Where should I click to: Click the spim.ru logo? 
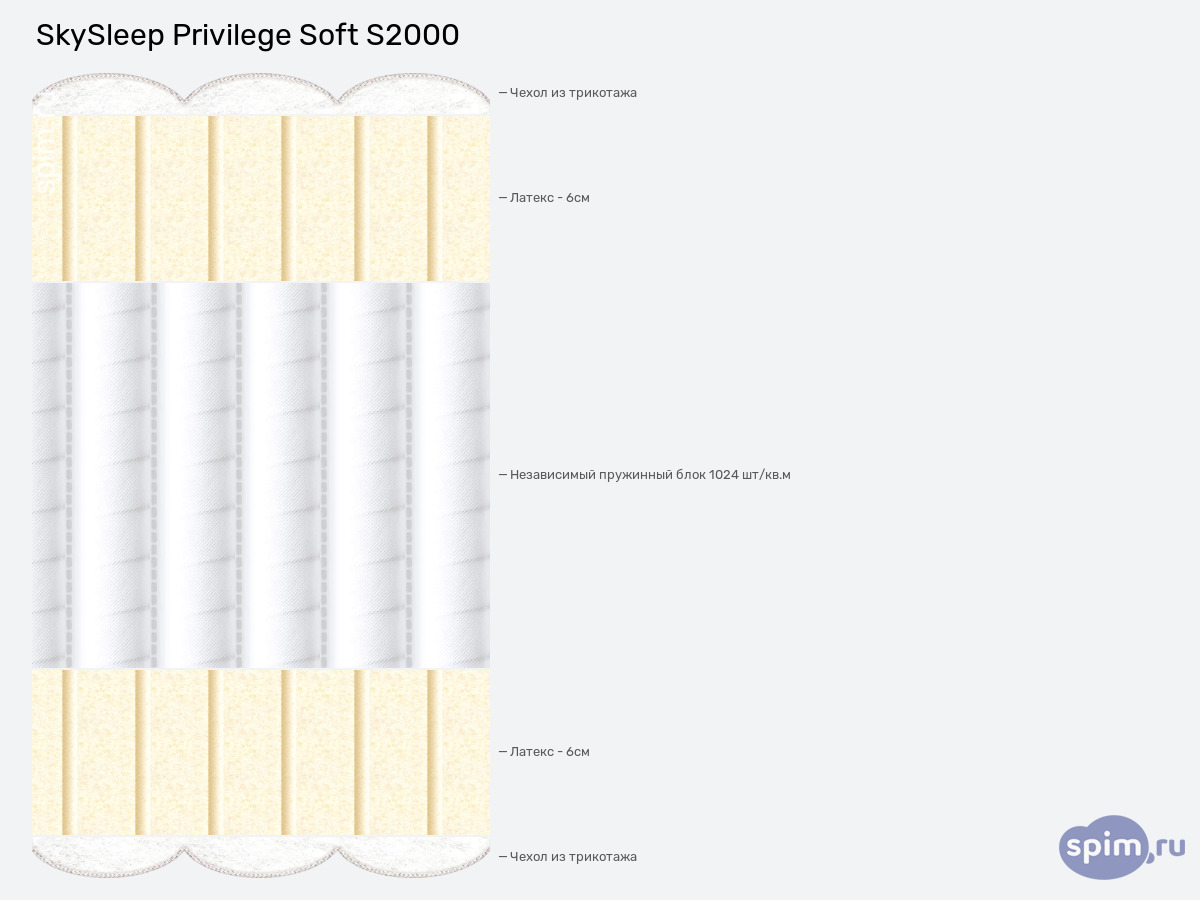coord(1122,848)
